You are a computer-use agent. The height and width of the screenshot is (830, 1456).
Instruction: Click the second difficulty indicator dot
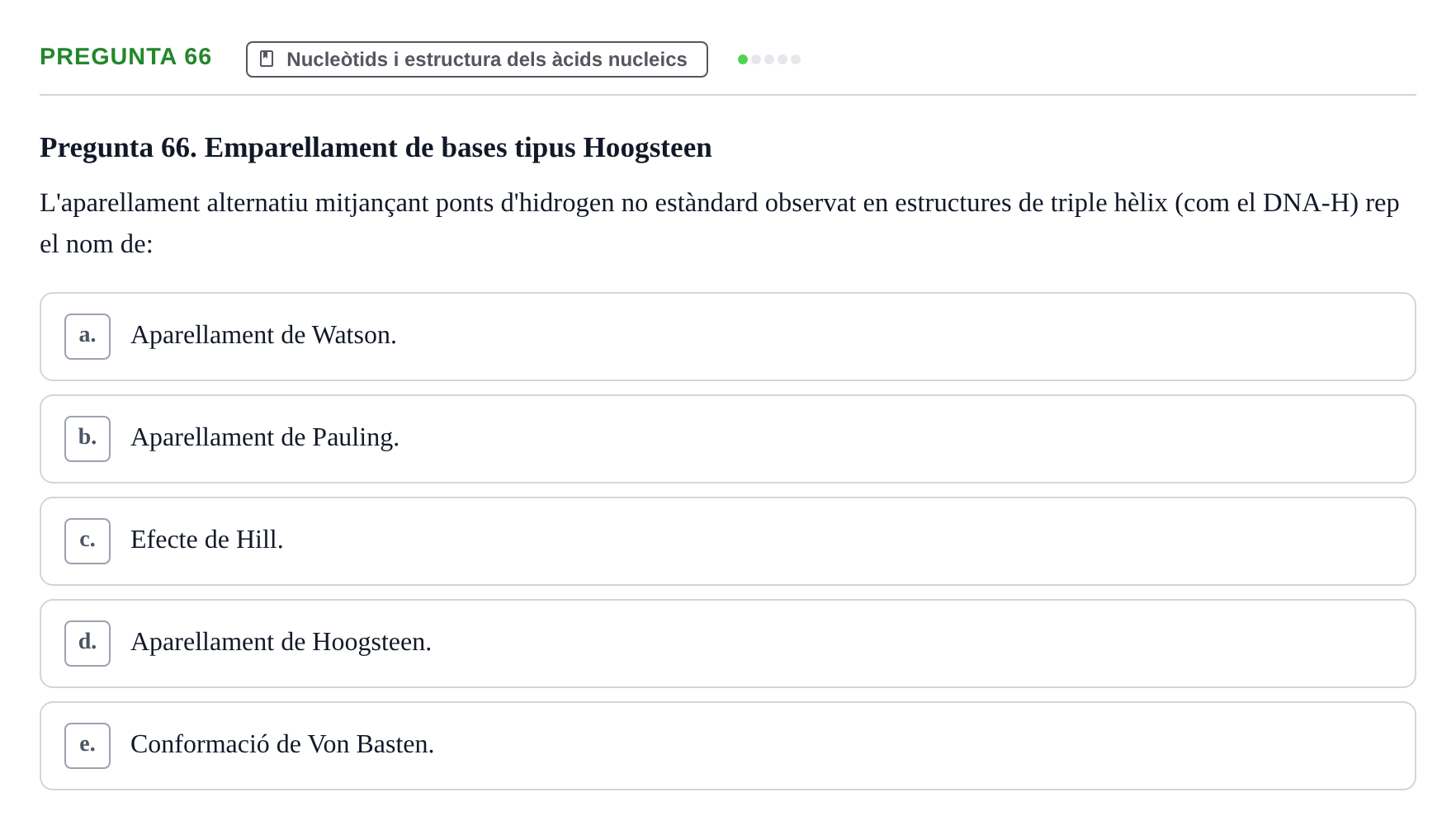click(756, 59)
